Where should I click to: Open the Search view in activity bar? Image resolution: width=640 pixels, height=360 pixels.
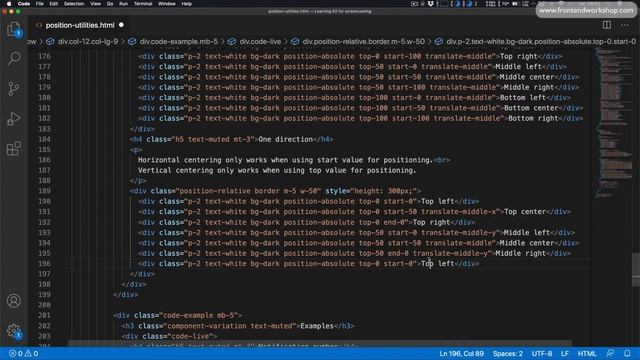(14, 58)
